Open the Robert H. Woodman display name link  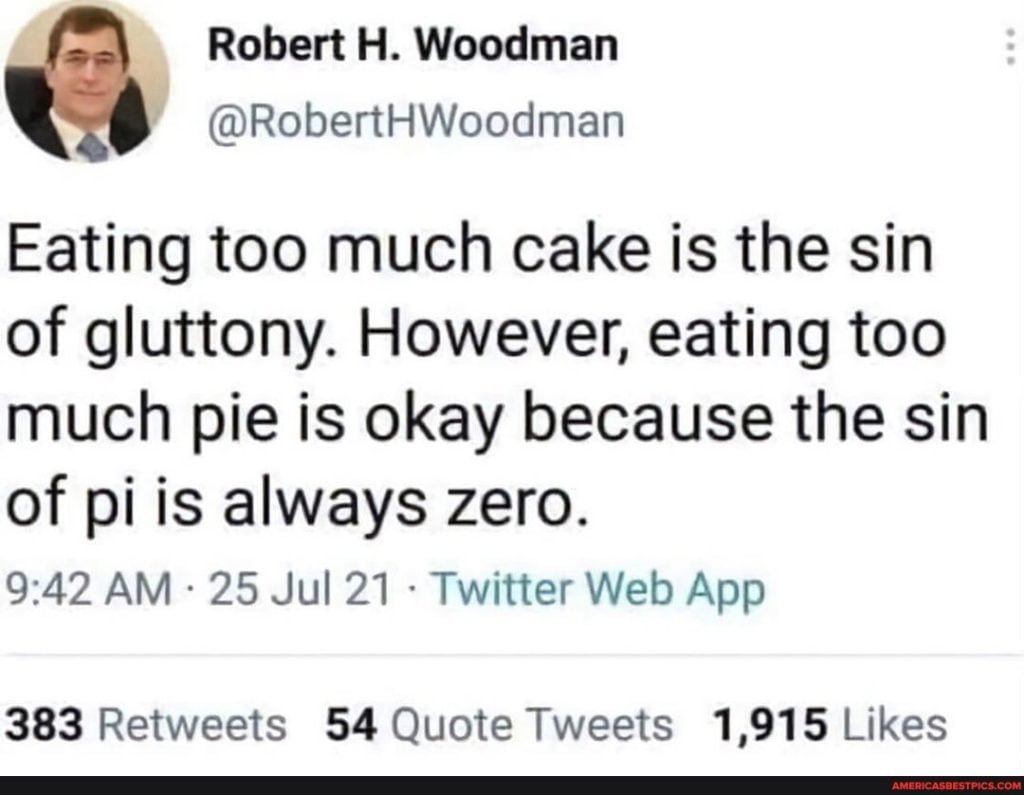pos(413,46)
